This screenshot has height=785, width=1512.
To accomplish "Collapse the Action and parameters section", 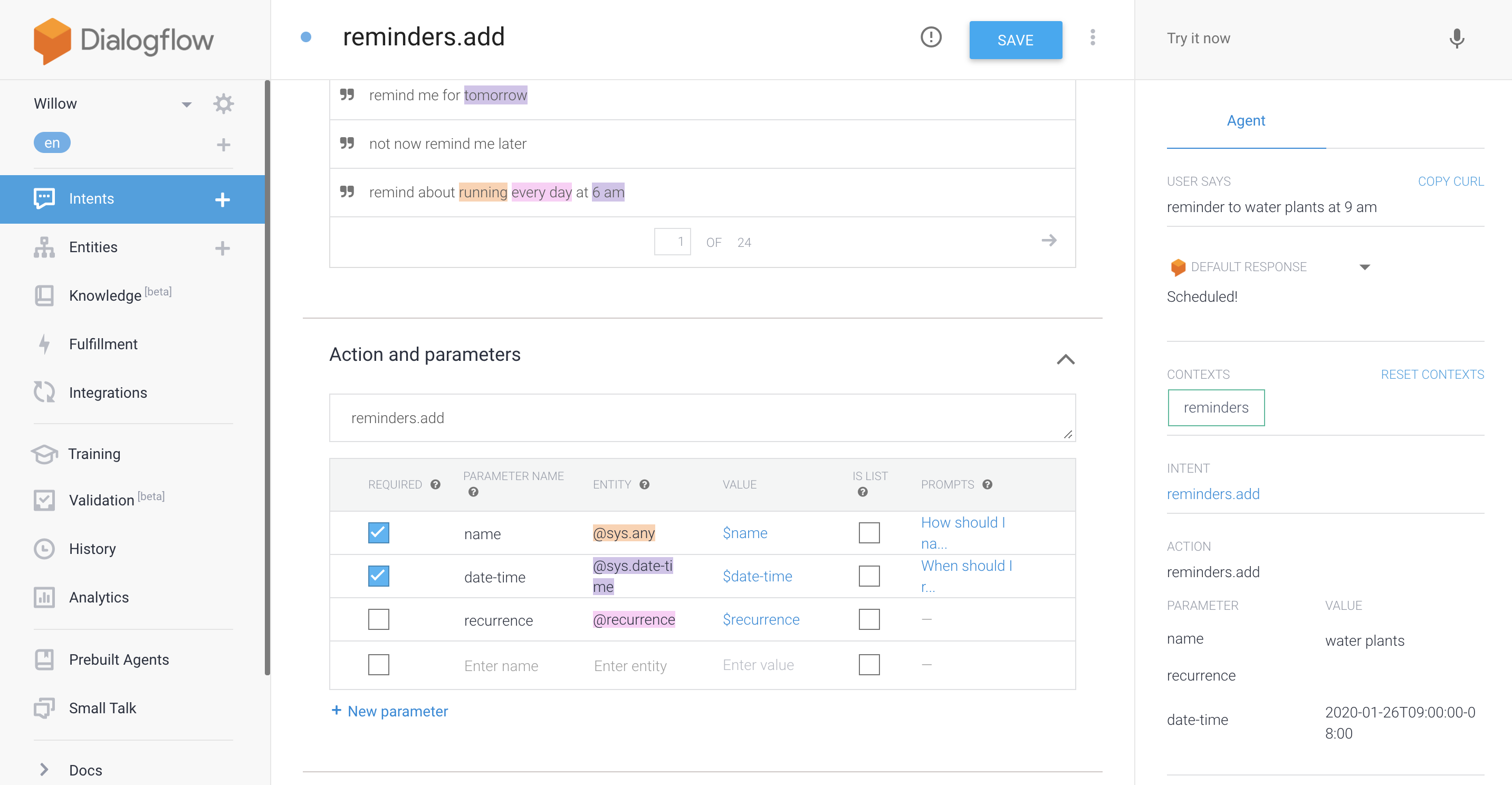I will tap(1065, 359).
